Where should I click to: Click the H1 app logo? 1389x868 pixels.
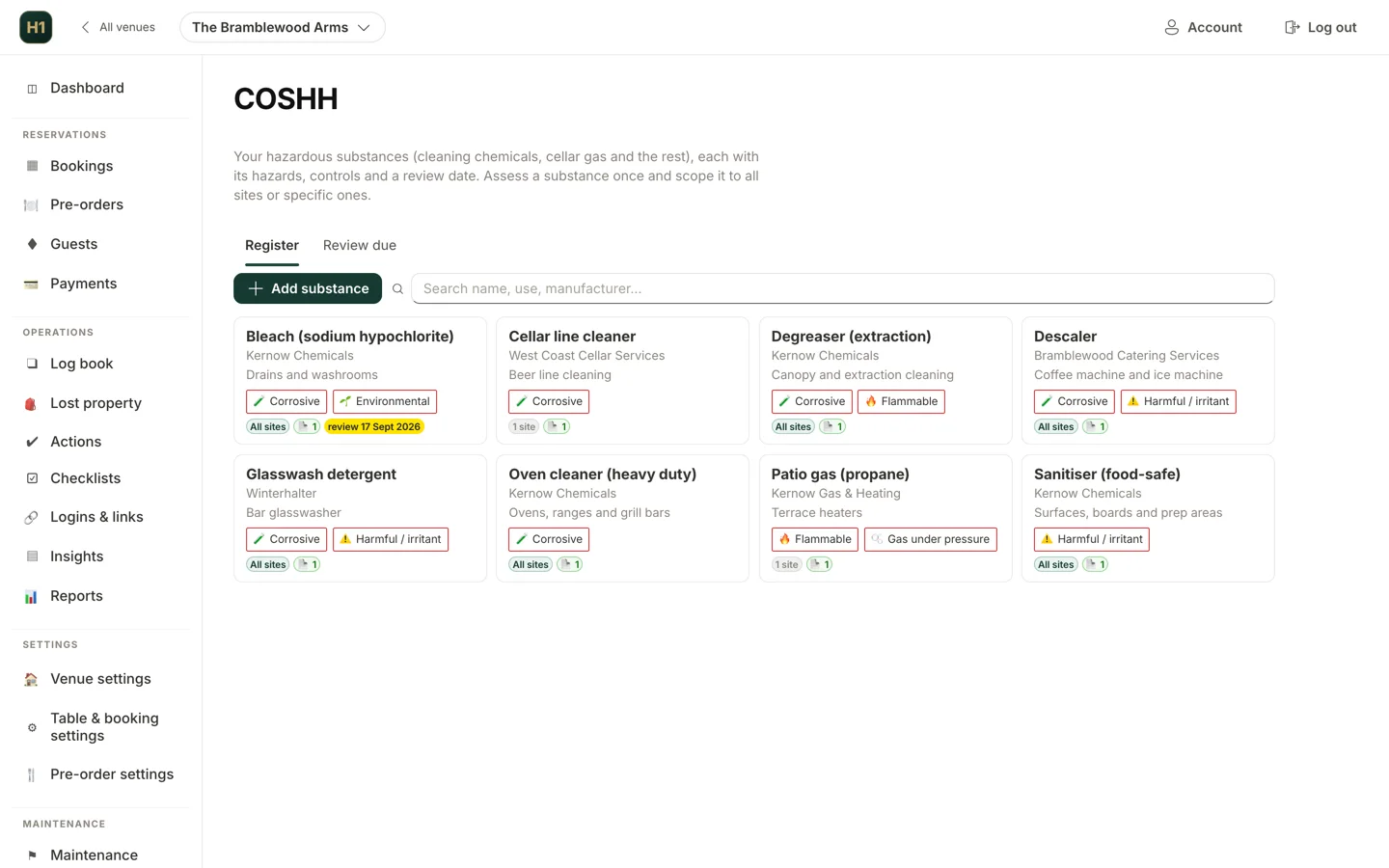pyautogui.click(x=36, y=27)
